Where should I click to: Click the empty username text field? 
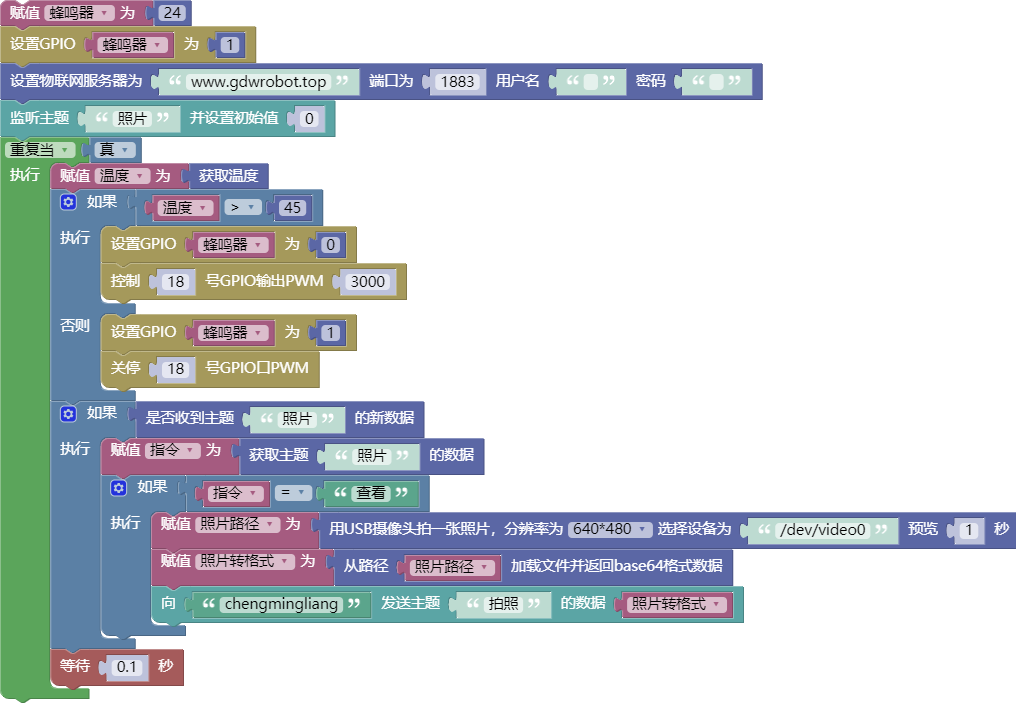pos(590,82)
